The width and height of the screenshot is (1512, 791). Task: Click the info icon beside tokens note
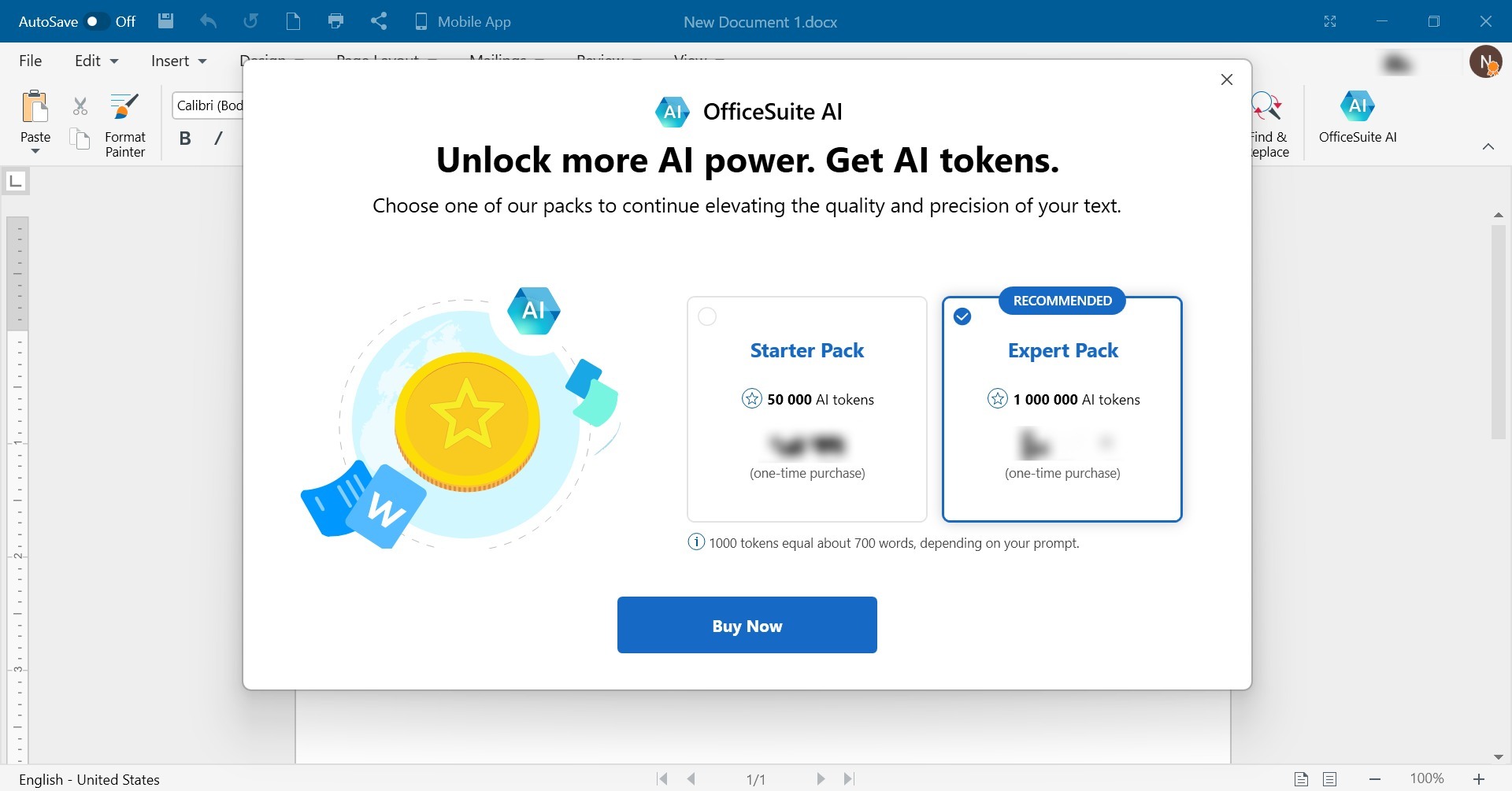point(696,542)
